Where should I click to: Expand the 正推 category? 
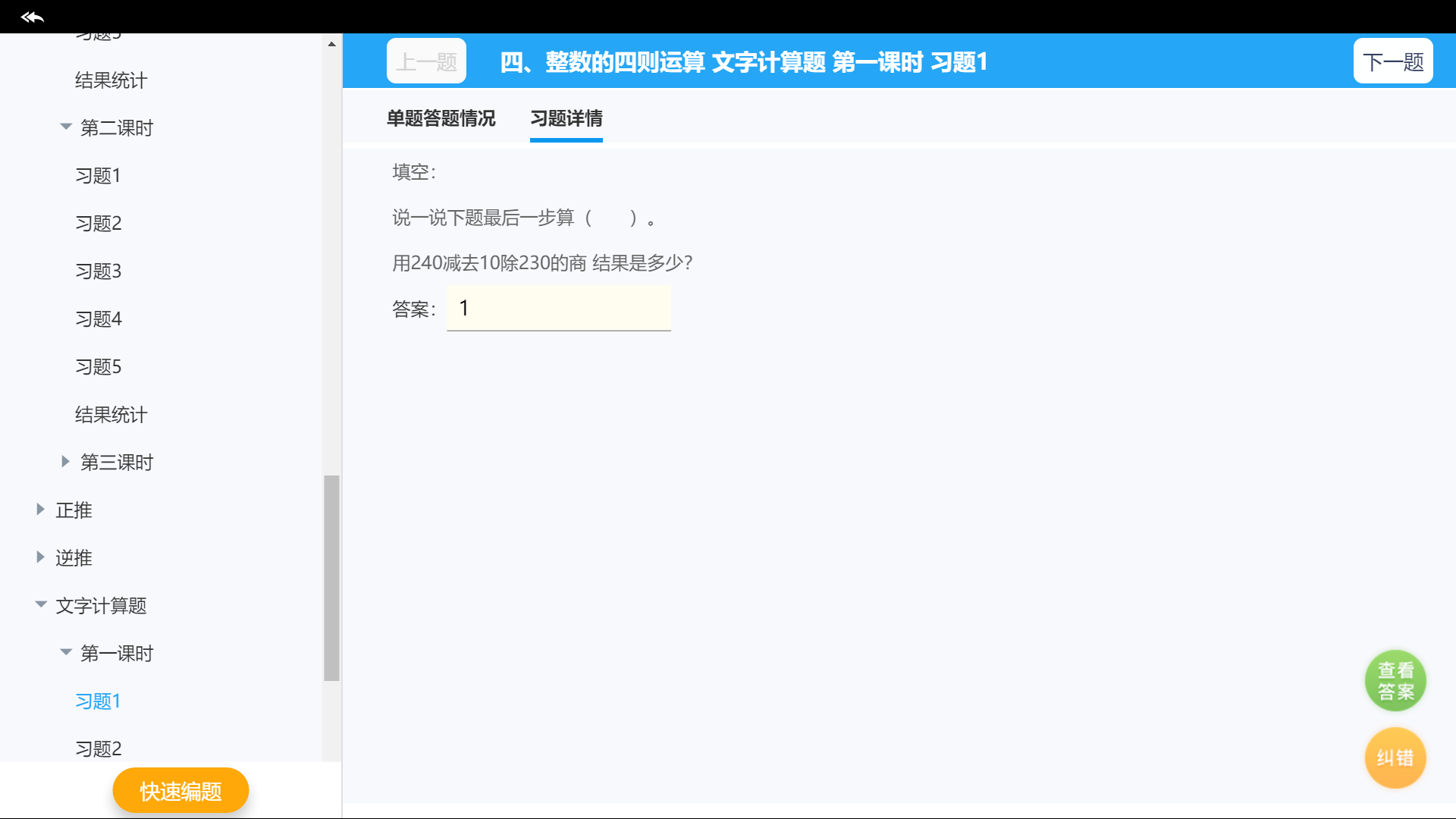40,510
